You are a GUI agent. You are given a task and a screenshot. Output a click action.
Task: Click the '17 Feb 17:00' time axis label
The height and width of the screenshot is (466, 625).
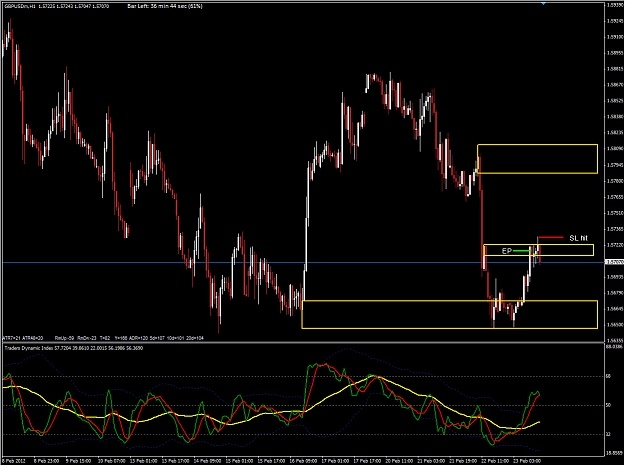pos(368,461)
